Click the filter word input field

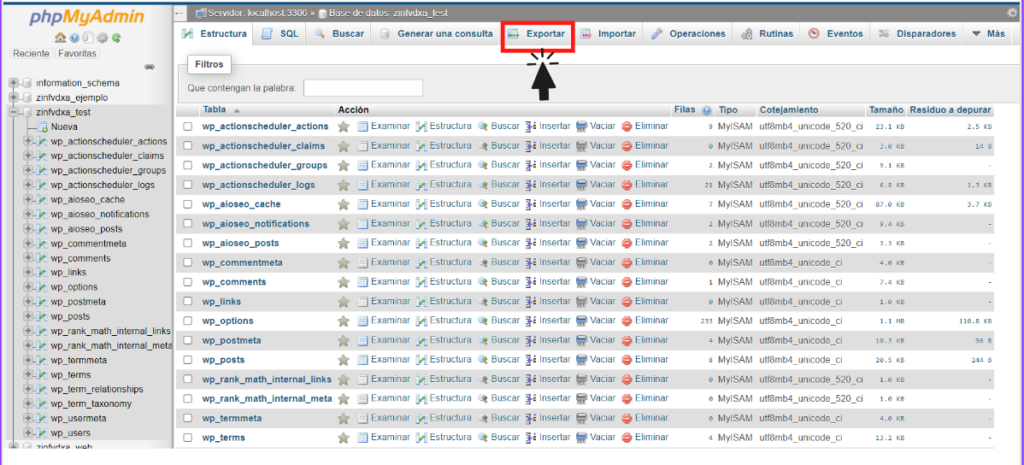[x=363, y=88]
